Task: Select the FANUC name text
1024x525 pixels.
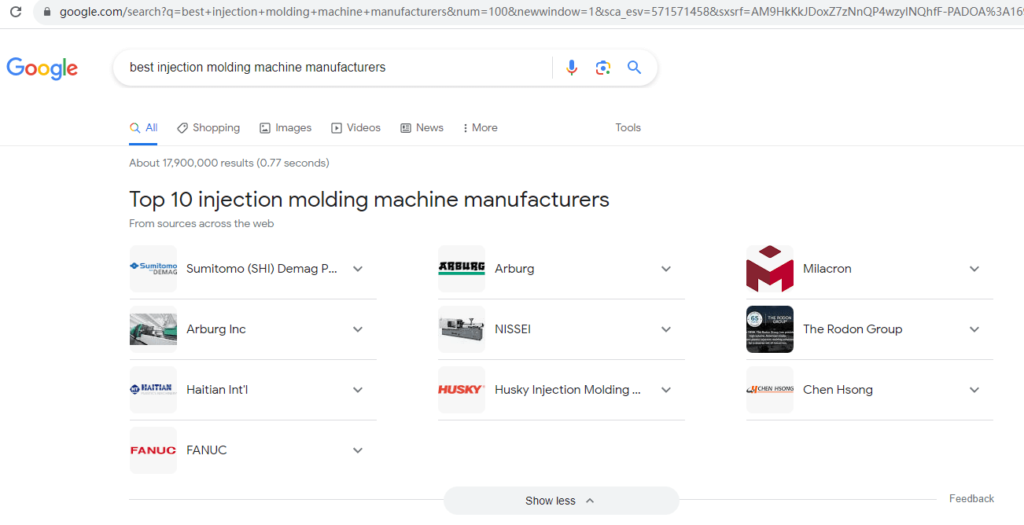Action: (x=206, y=450)
